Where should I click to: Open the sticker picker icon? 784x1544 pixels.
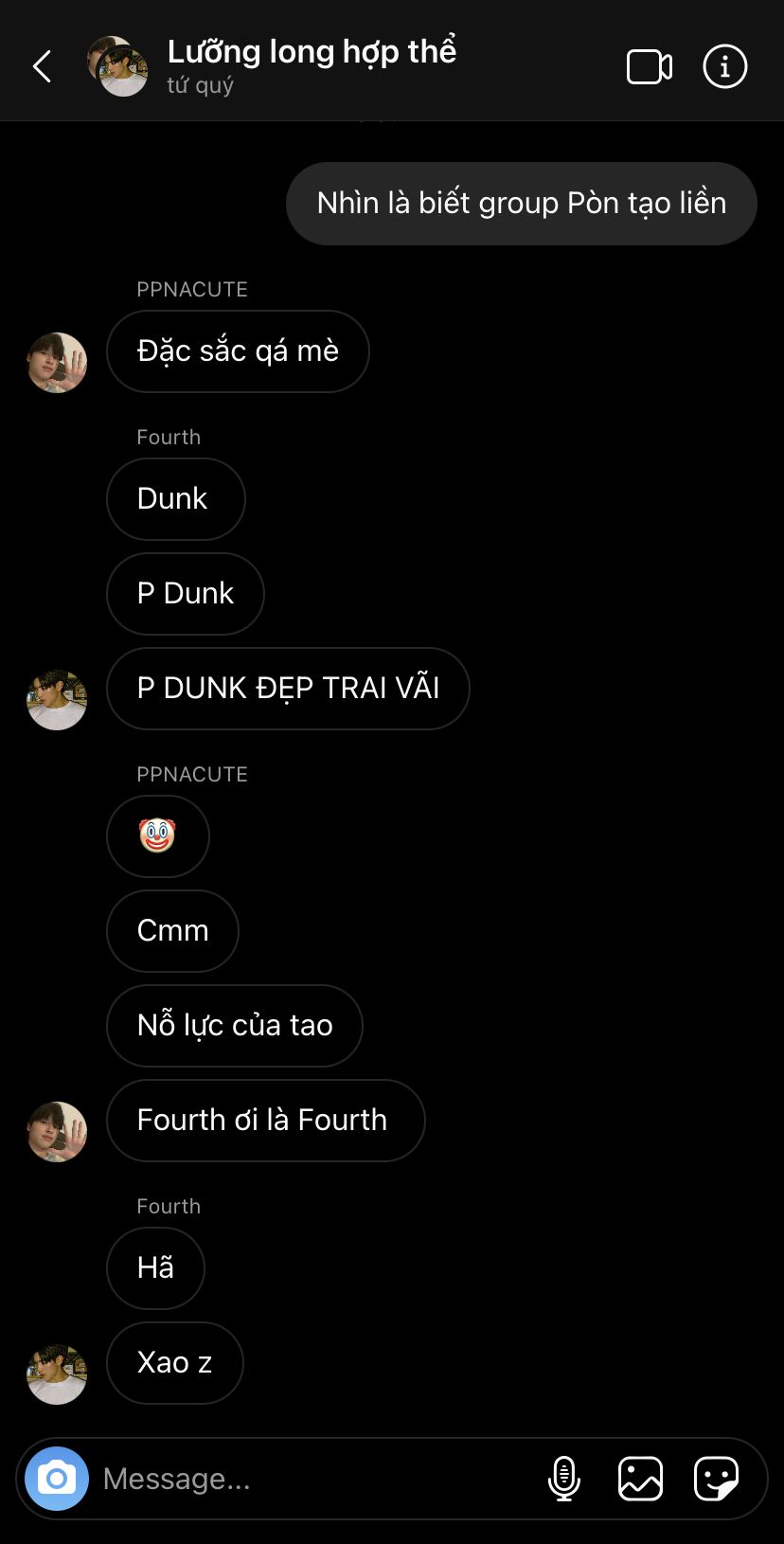pos(716,1478)
